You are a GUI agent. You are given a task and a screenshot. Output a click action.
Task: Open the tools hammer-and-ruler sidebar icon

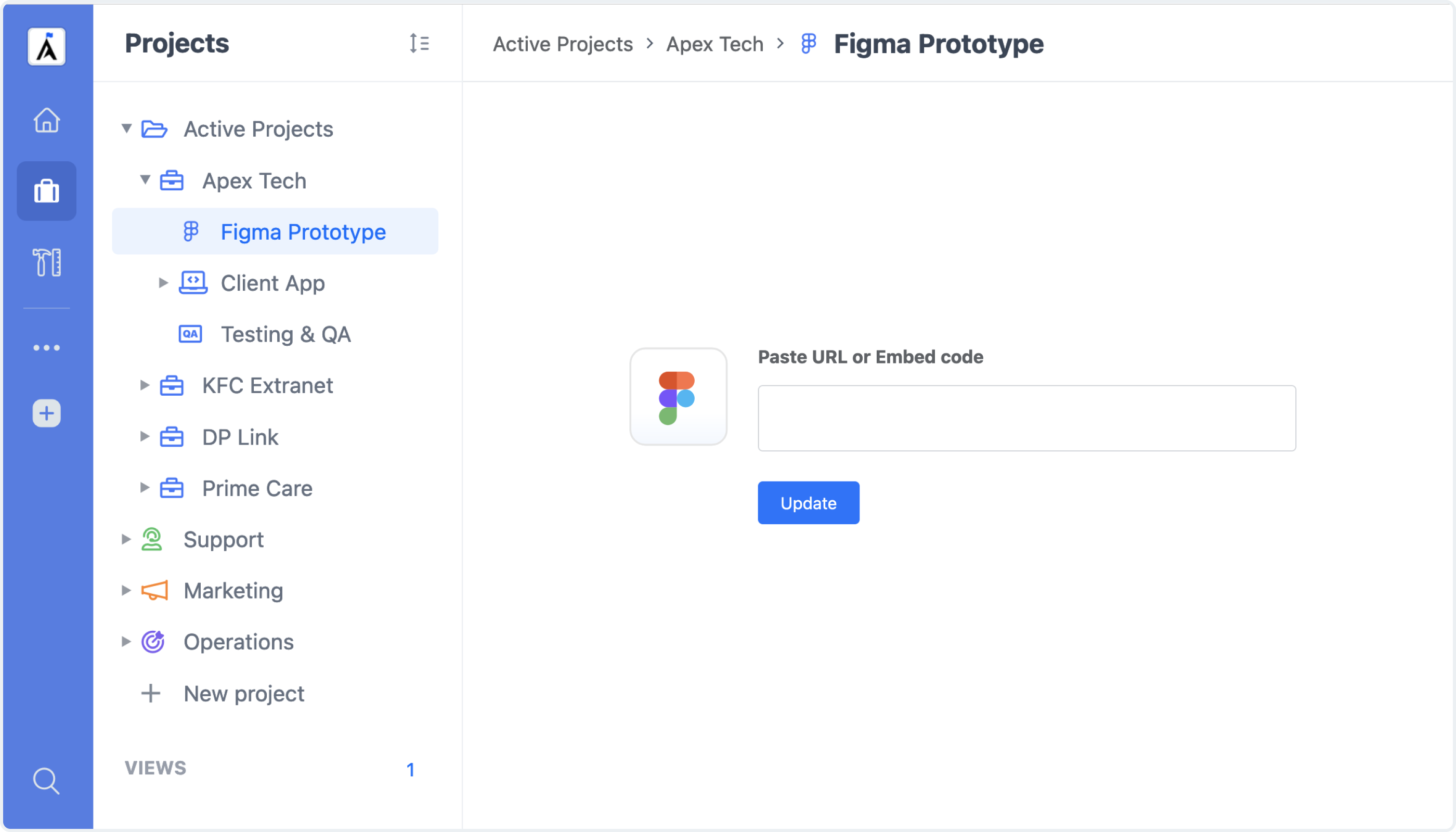pos(46,262)
